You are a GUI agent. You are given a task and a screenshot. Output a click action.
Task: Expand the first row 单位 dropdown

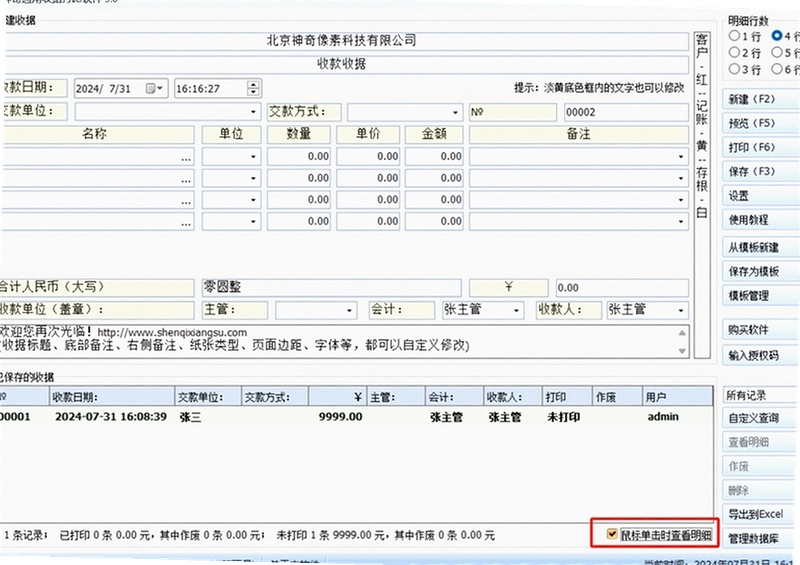pyautogui.click(x=253, y=157)
